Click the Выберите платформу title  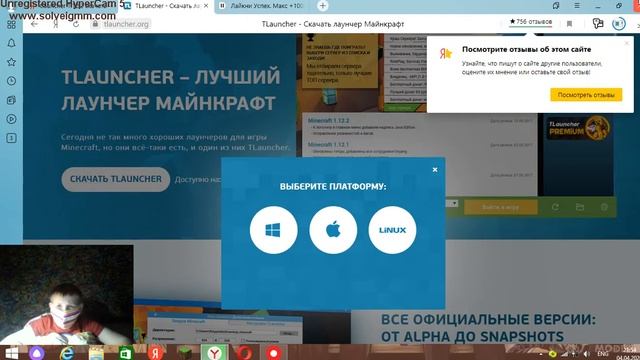tap(333, 187)
